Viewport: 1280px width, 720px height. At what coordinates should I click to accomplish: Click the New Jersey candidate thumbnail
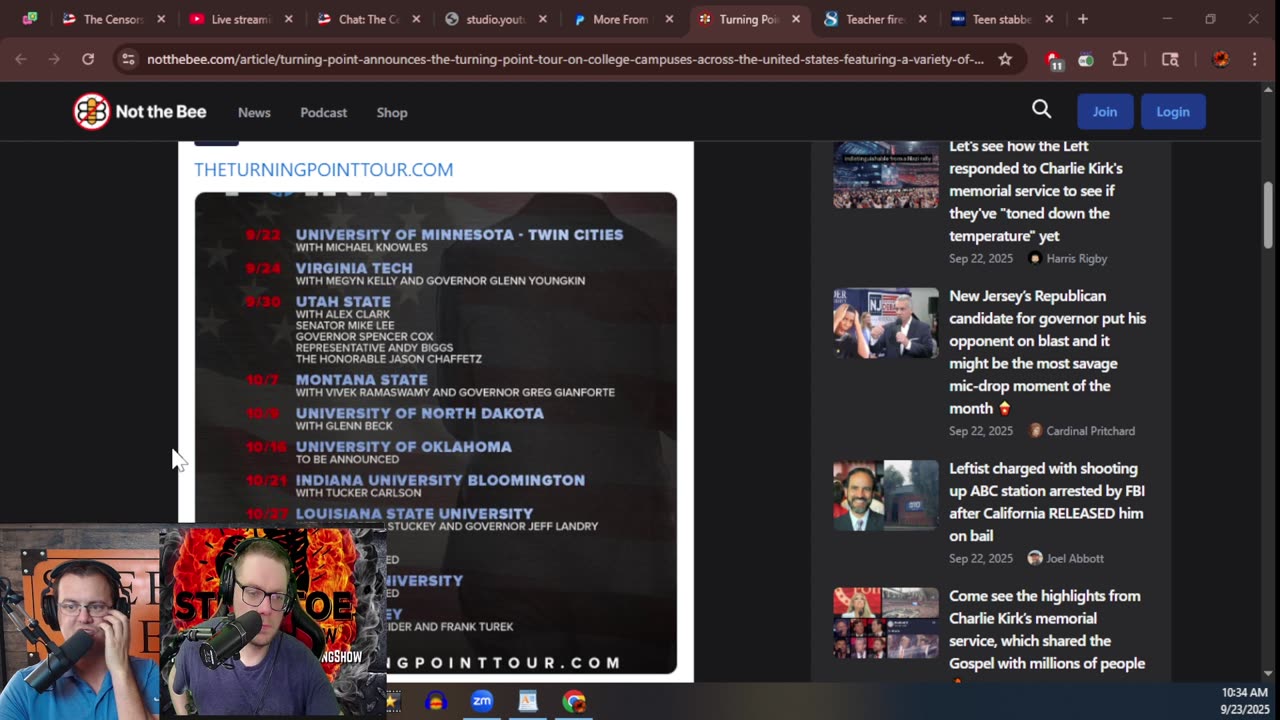[x=886, y=322]
